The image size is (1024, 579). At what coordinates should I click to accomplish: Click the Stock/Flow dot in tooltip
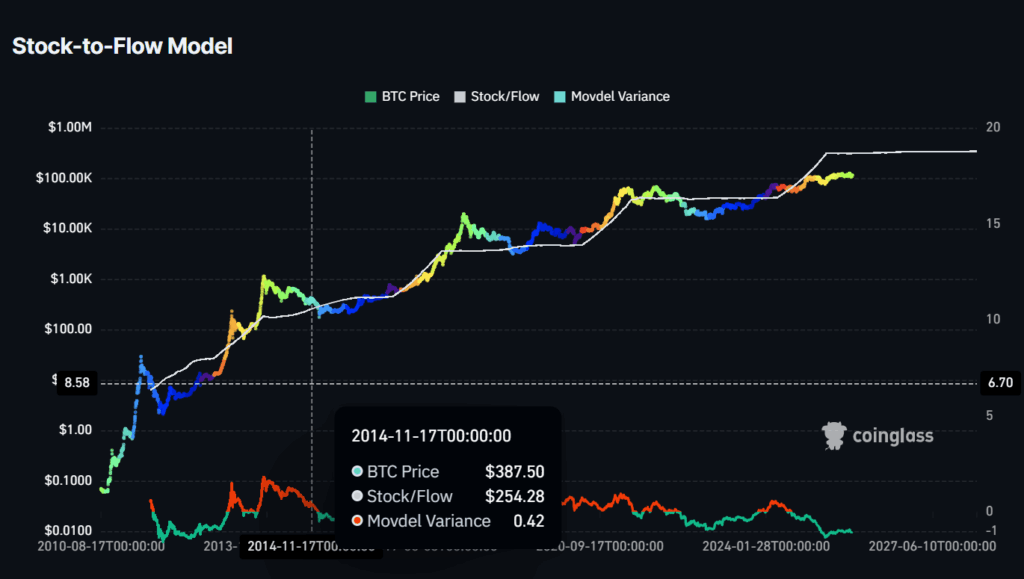pos(357,496)
